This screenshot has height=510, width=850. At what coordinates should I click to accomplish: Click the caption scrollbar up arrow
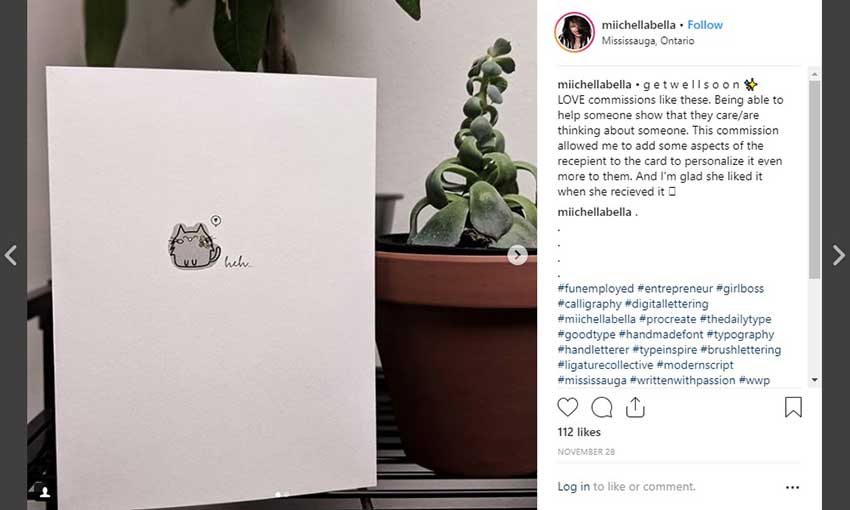point(814,74)
